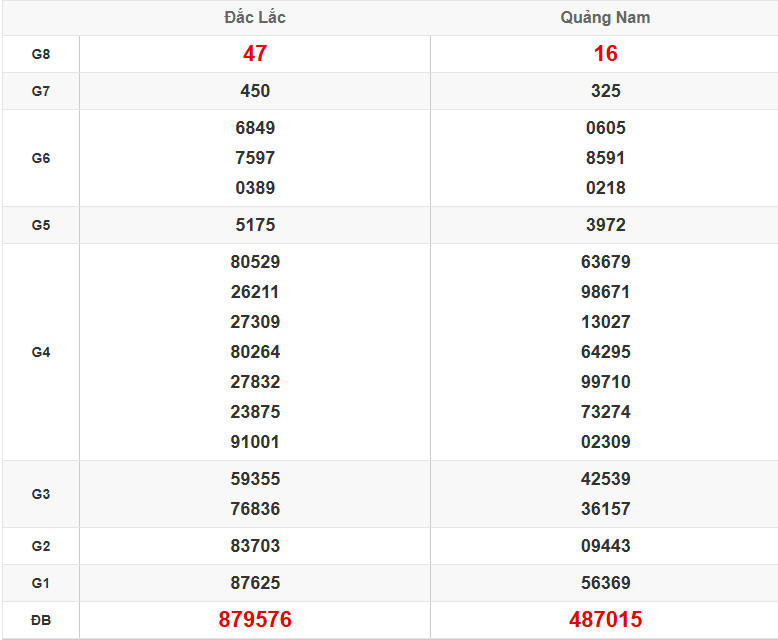Click G1 result 56369
The height and width of the screenshot is (640, 778).
pyautogui.click(x=605, y=583)
